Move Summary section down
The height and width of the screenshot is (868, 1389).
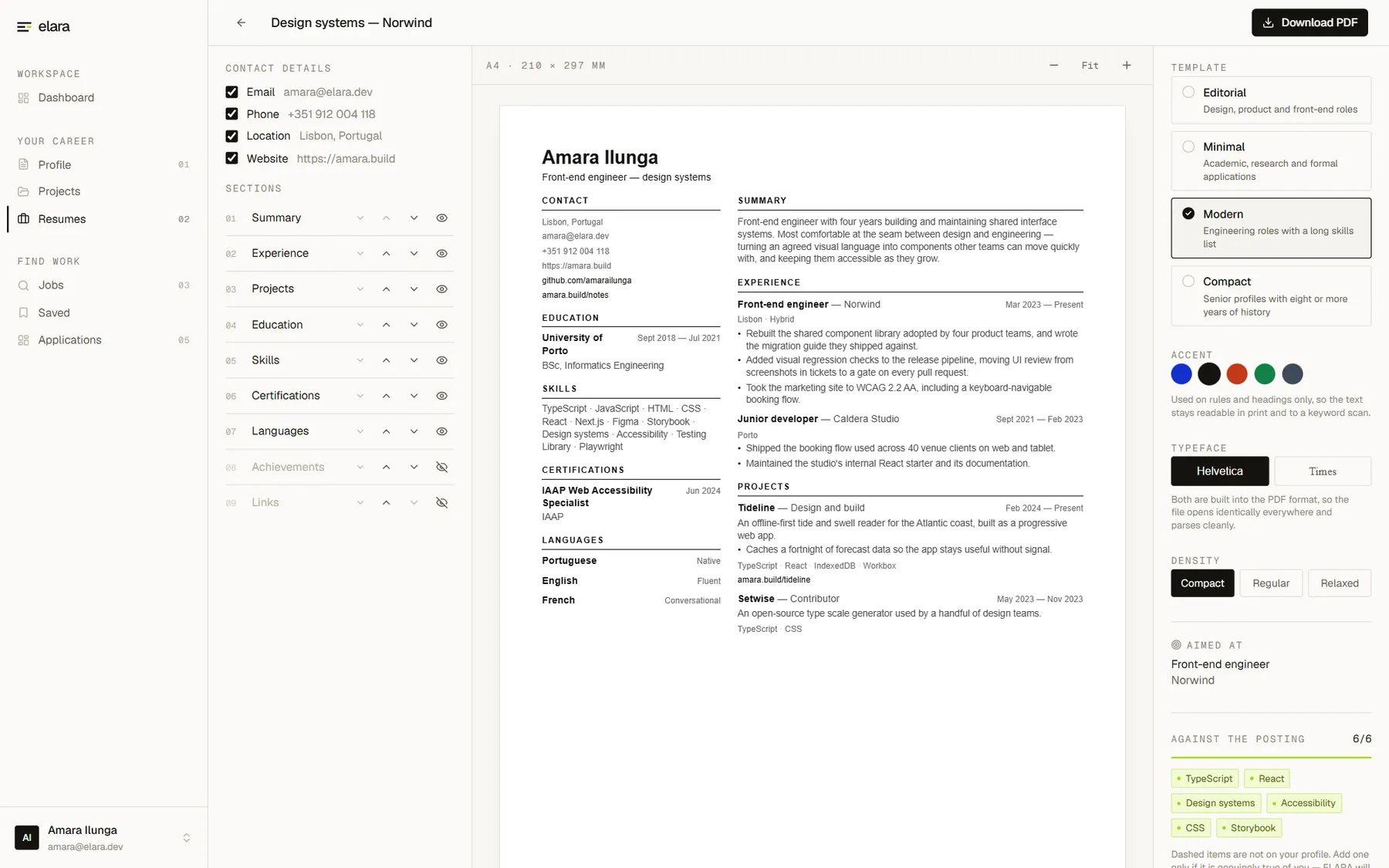point(414,218)
